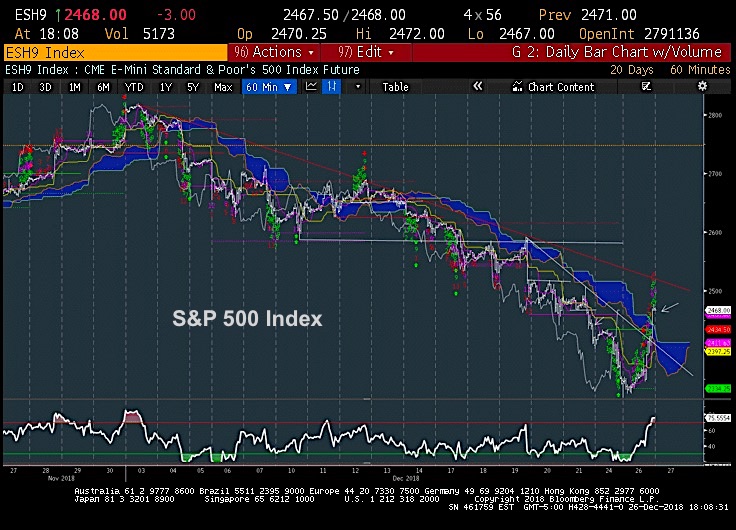This screenshot has width=736, height=530.
Task: Open the 97) Edit menu
Action: (366, 52)
